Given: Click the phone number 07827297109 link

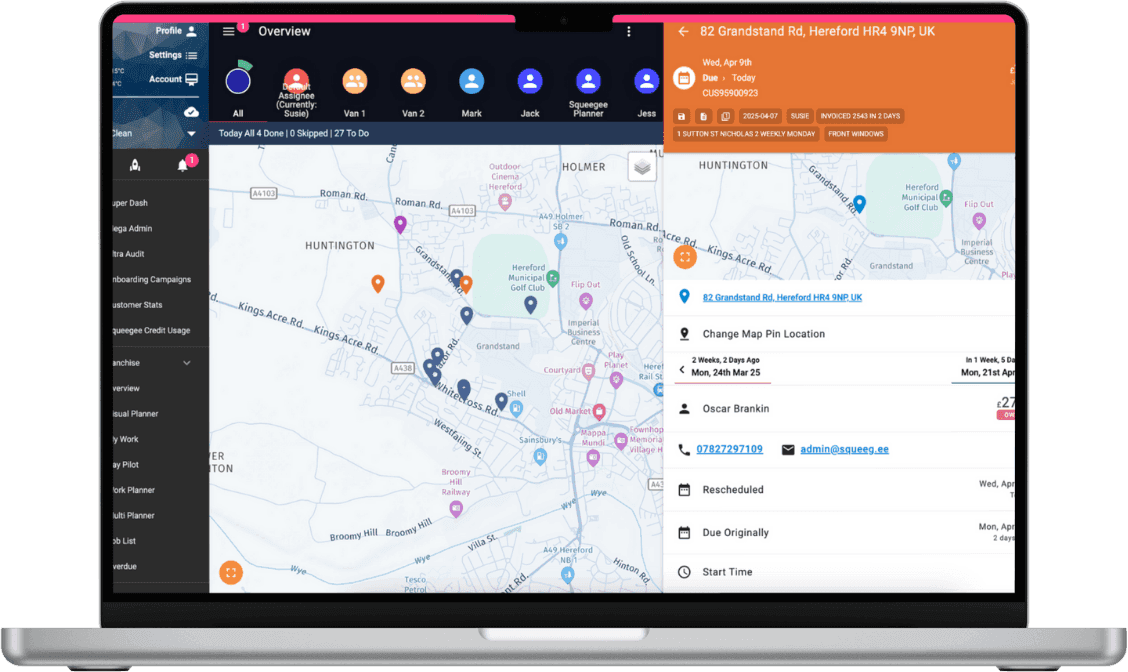Looking at the screenshot, I should [729, 450].
